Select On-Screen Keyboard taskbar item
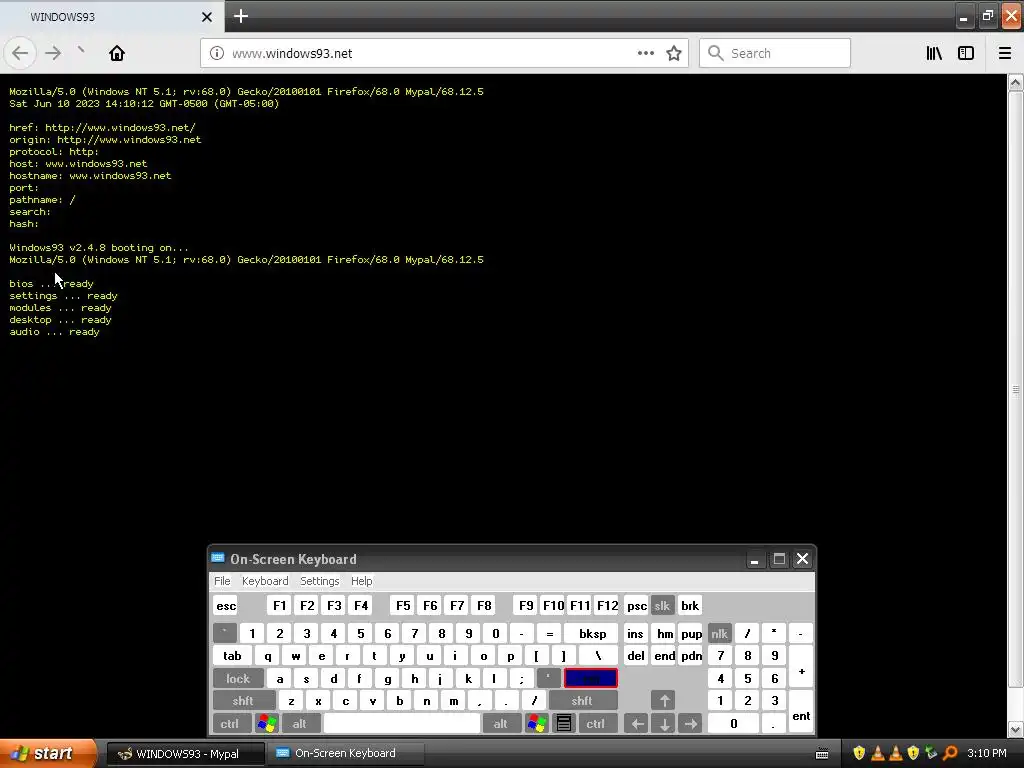The width and height of the screenshot is (1024, 768). 346,754
